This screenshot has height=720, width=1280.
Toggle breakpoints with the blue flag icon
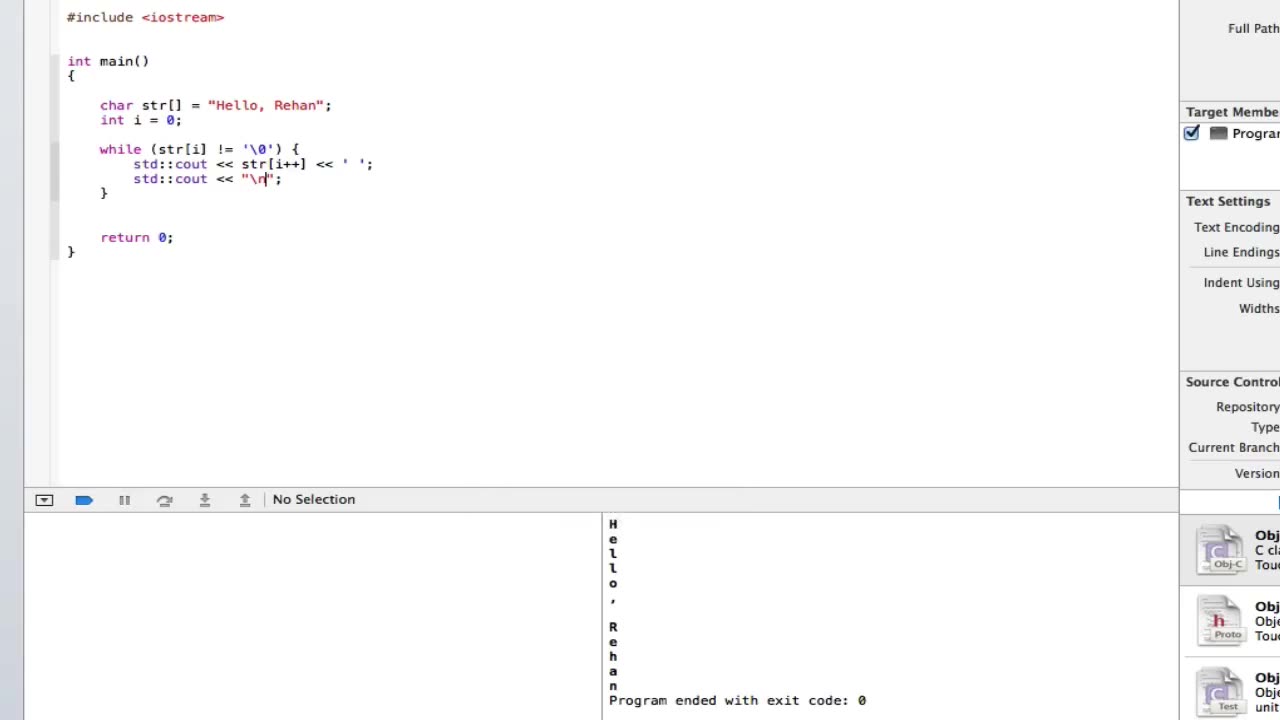[84, 499]
